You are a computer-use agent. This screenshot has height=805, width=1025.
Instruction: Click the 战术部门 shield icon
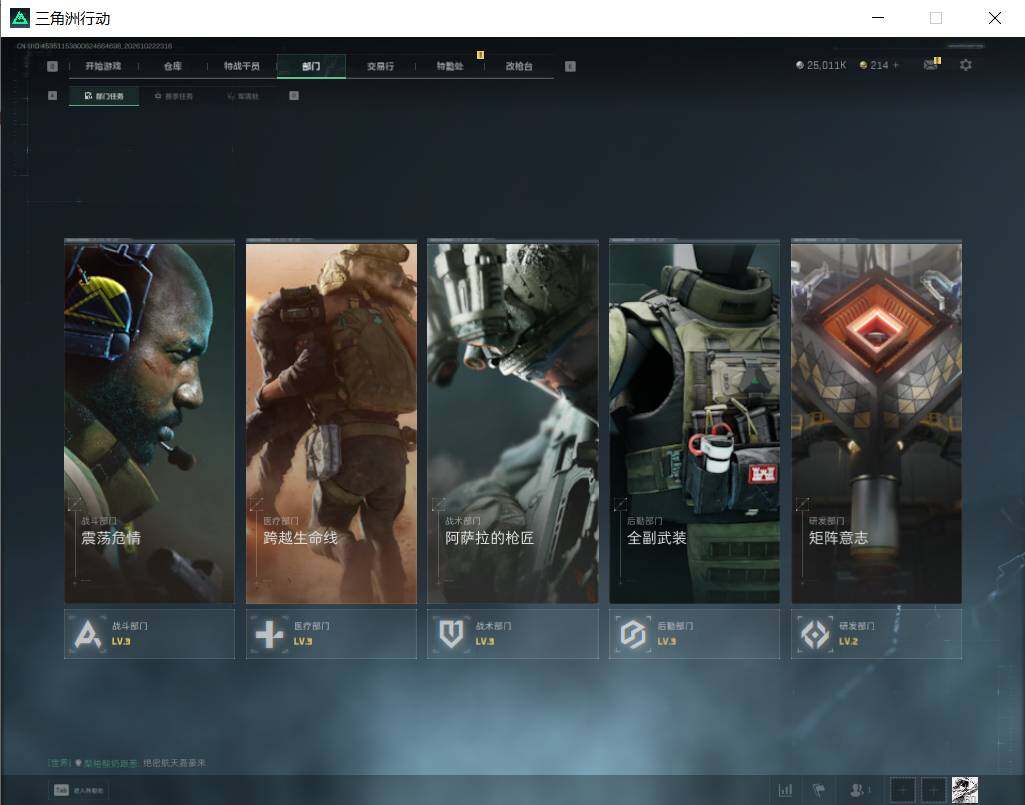point(451,634)
